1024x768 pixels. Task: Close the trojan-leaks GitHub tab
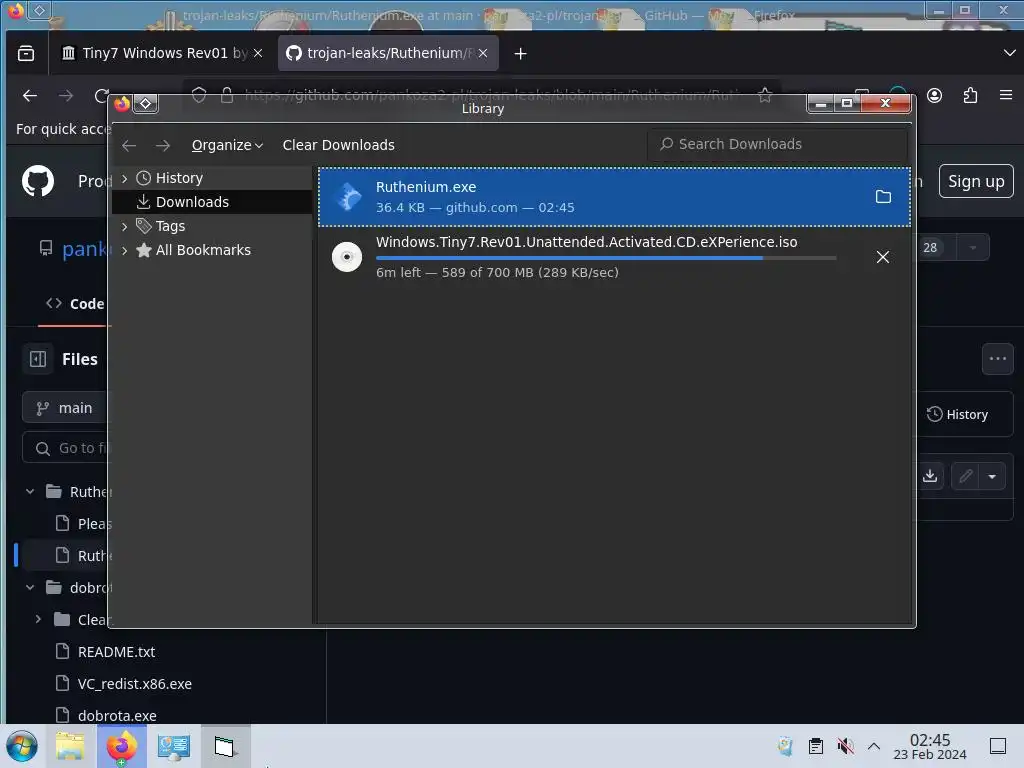pos(483,53)
